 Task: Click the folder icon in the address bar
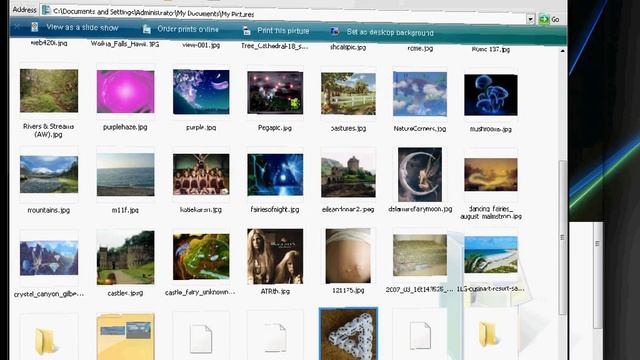pyautogui.click(x=46, y=11)
